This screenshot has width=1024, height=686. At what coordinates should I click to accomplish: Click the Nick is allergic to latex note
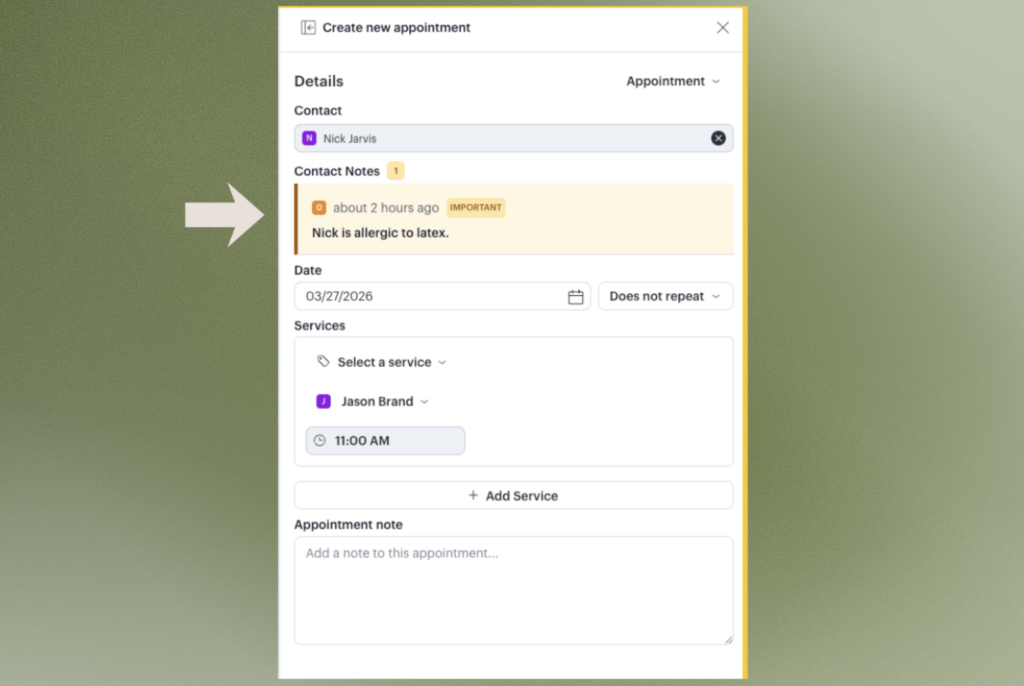pyautogui.click(x=380, y=233)
